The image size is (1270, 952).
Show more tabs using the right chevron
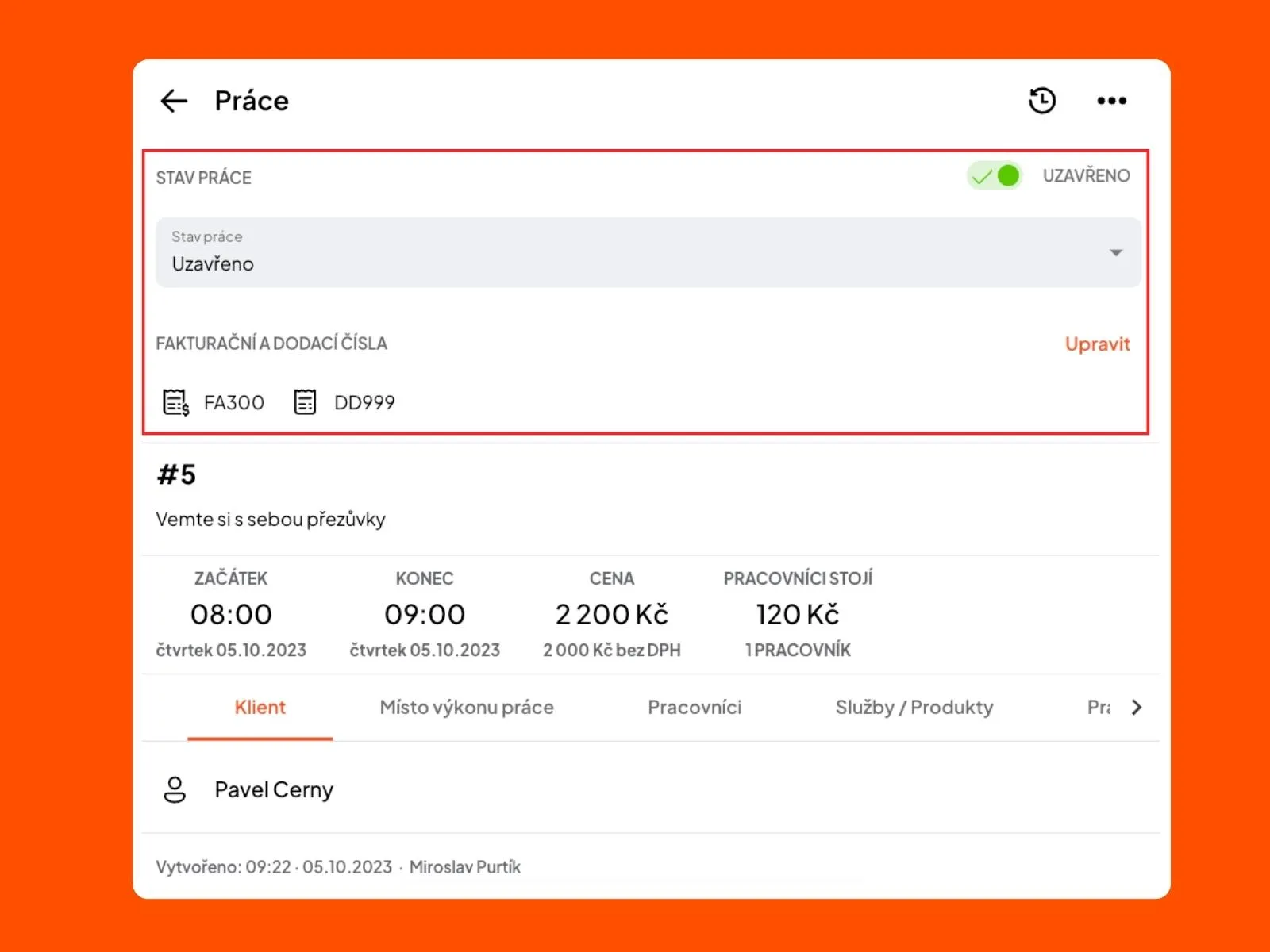click(1137, 707)
